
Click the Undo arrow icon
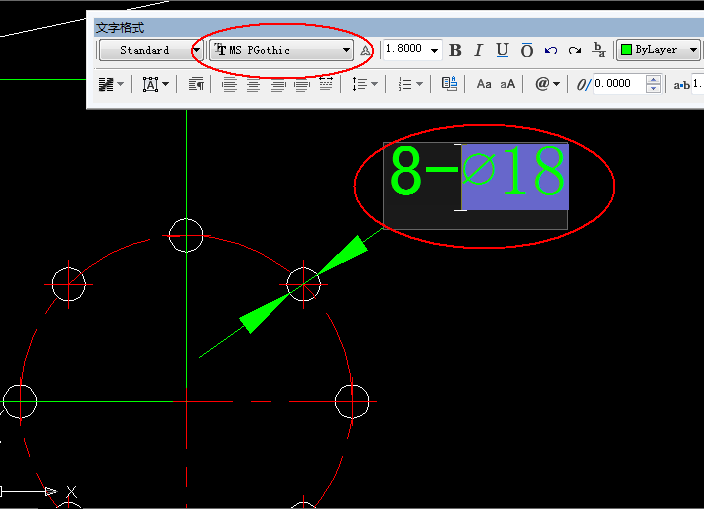pos(551,50)
